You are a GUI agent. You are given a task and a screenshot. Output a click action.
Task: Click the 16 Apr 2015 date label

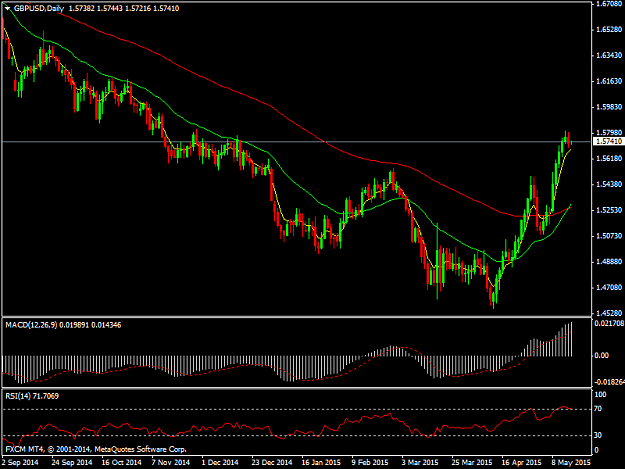(521, 463)
